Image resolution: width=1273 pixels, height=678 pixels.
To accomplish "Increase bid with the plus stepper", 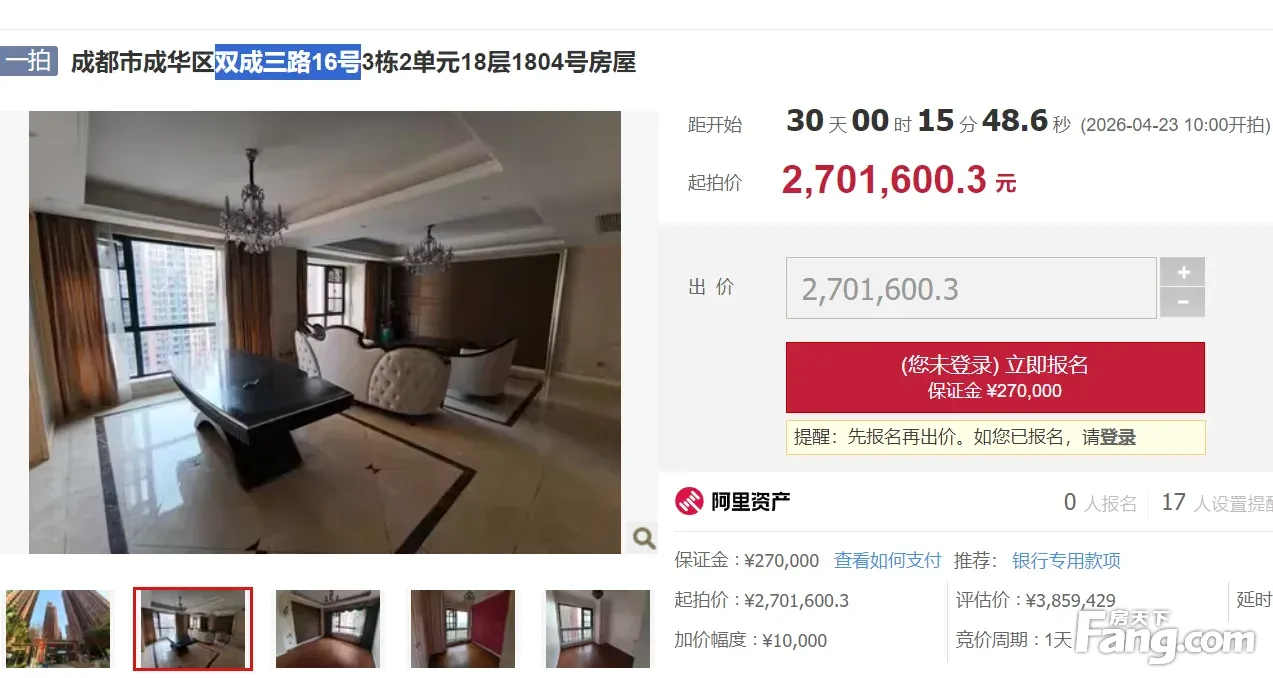I will pos(1182,272).
